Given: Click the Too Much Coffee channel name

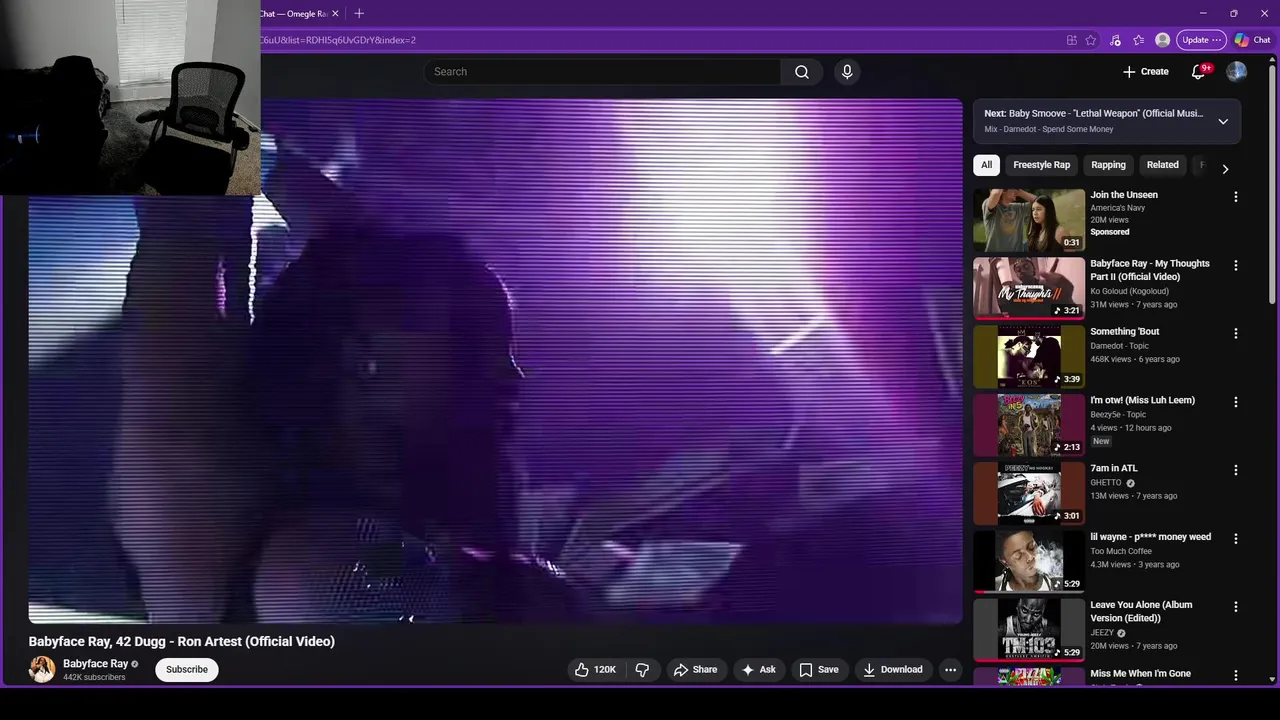Looking at the screenshot, I should point(1121,551).
